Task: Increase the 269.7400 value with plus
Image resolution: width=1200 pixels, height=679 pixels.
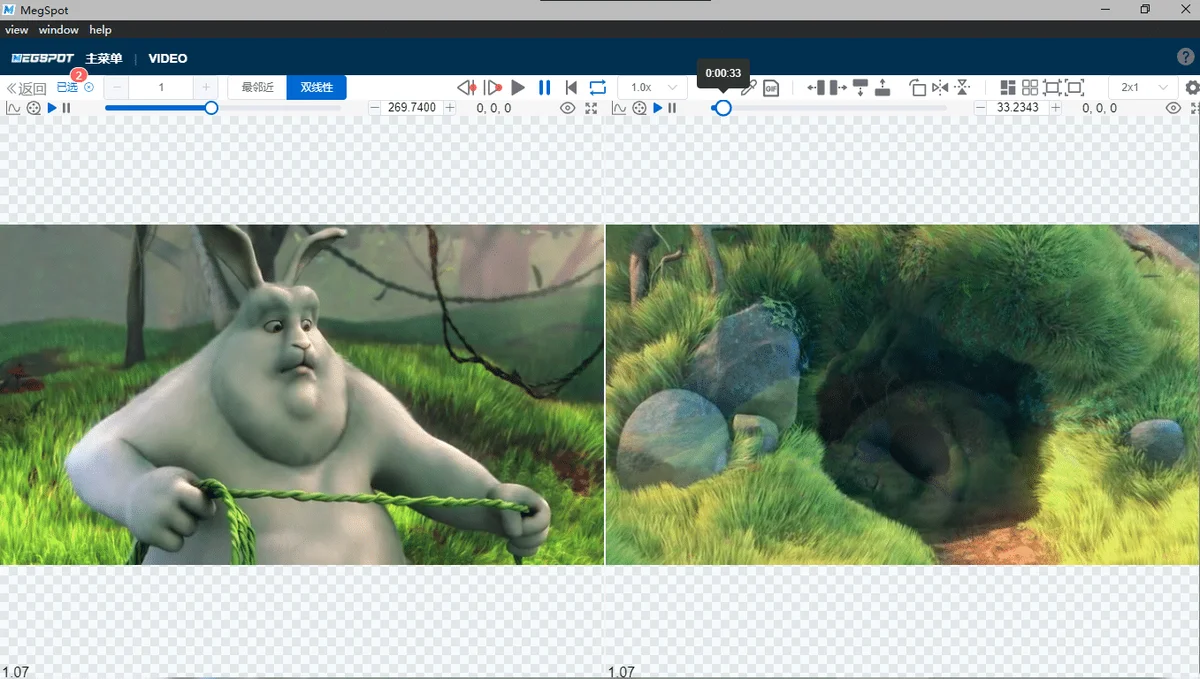Action: (450, 108)
